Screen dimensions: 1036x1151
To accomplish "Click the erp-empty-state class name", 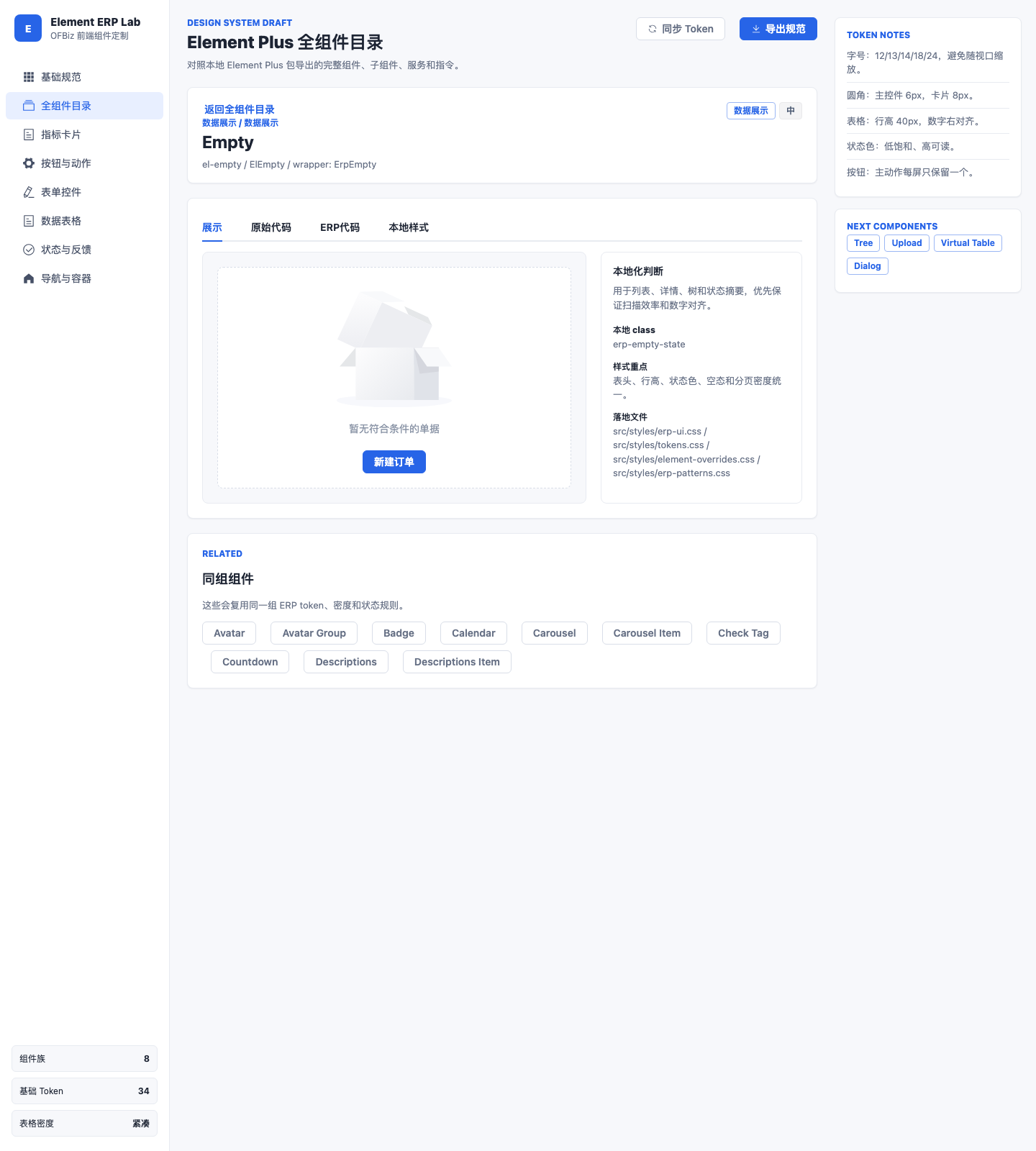I will pos(649,345).
